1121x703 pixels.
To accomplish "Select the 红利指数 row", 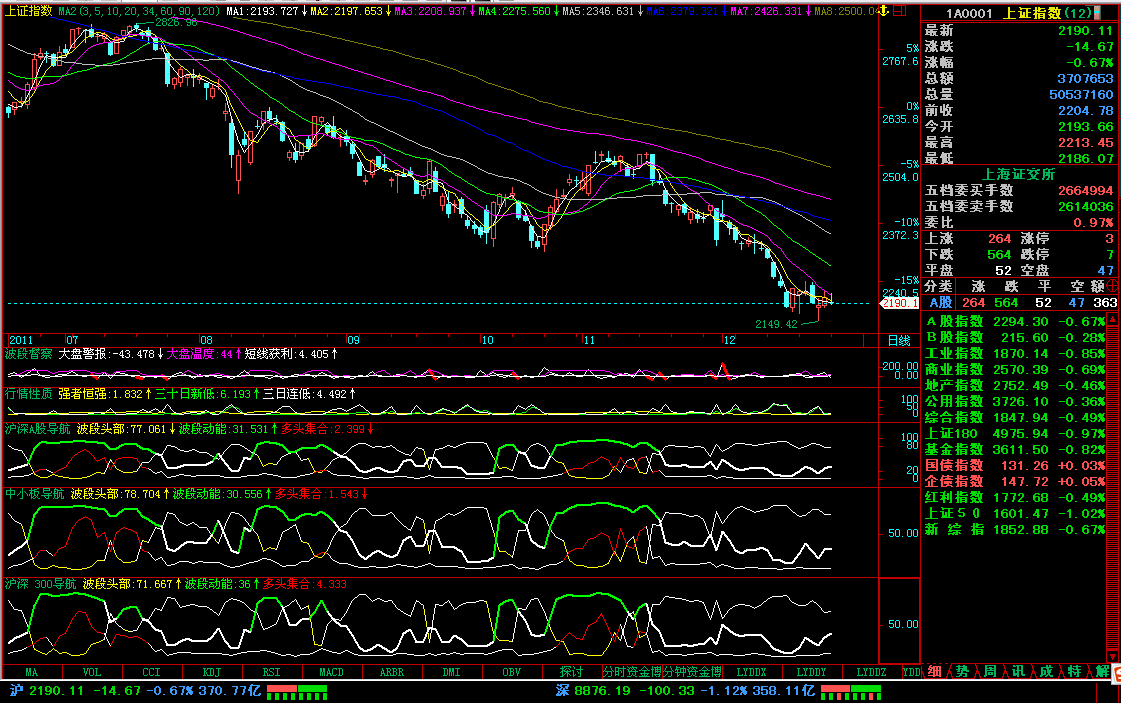I will tap(1015, 497).
